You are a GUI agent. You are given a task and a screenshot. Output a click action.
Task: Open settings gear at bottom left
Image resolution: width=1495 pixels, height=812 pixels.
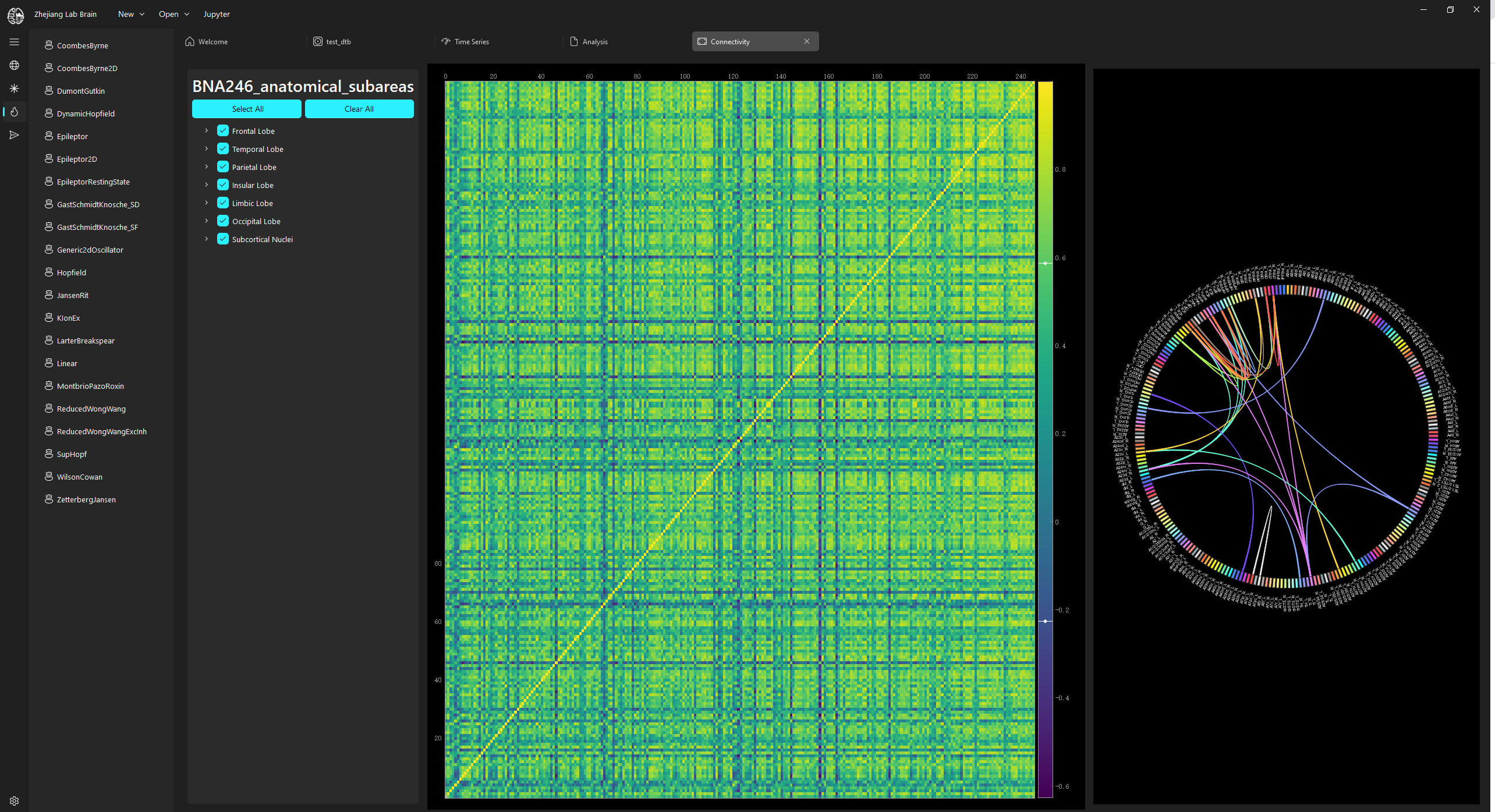tap(15, 801)
